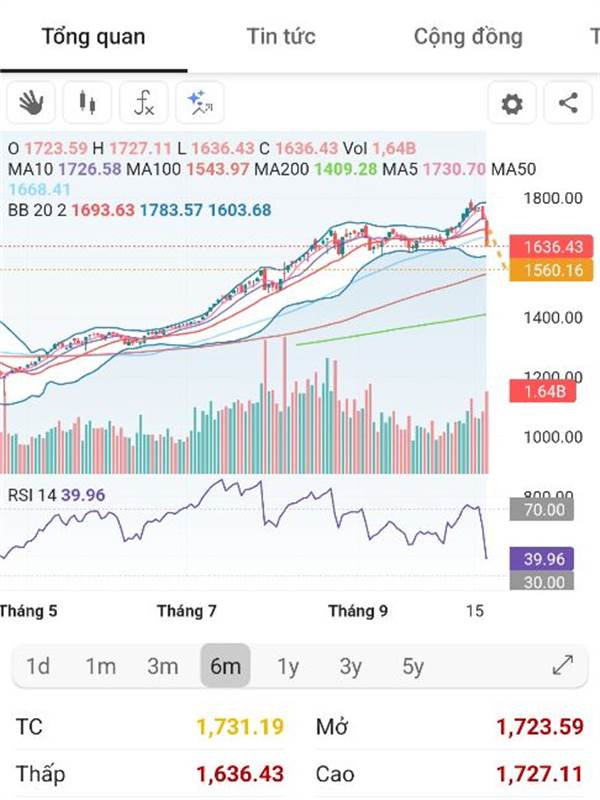Select the 1m timeframe
The width and height of the screenshot is (600, 800).
point(100,666)
